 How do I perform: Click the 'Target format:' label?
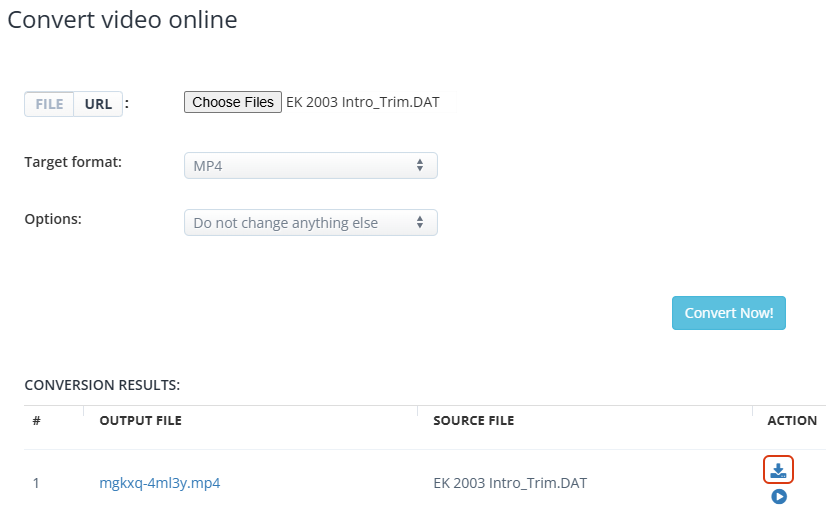[73, 161]
